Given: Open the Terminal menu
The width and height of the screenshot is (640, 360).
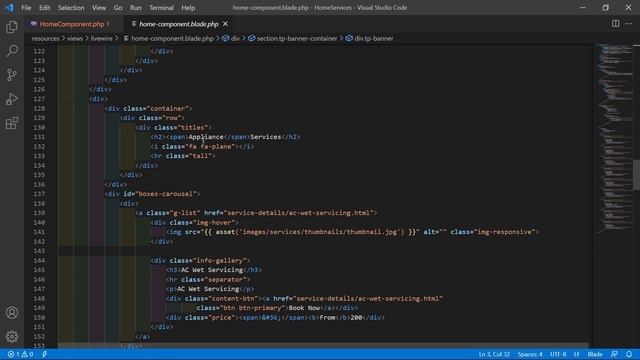Looking at the screenshot, I should [161, 8].
